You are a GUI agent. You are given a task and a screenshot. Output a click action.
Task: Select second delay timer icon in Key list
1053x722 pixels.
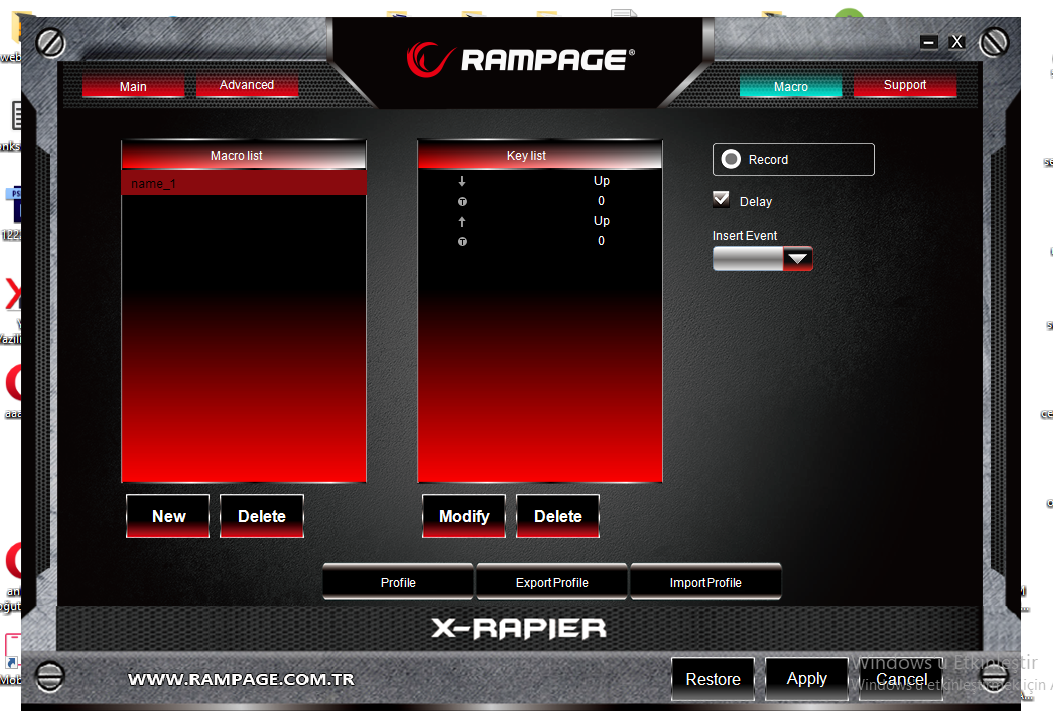click(x=462, y=242)
